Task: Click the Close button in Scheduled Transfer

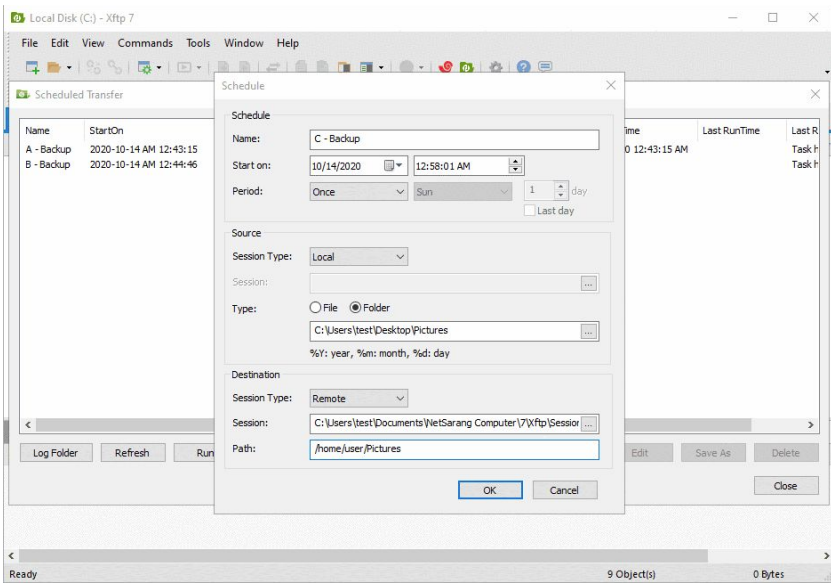Action: 786,486
